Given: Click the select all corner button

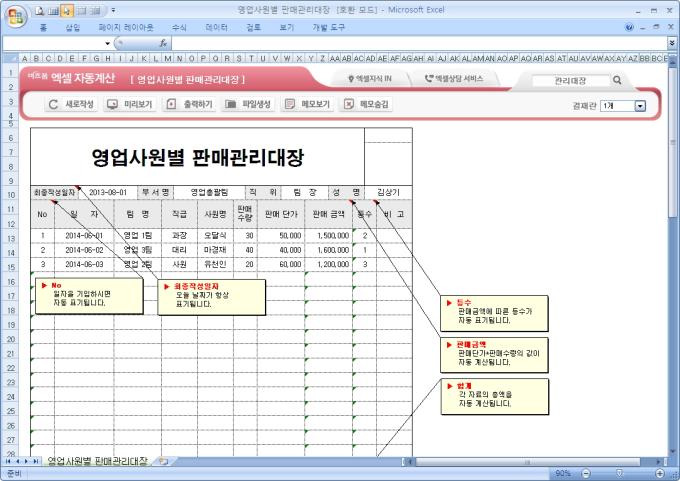Looking at the screenshot, I should [11, 58].
